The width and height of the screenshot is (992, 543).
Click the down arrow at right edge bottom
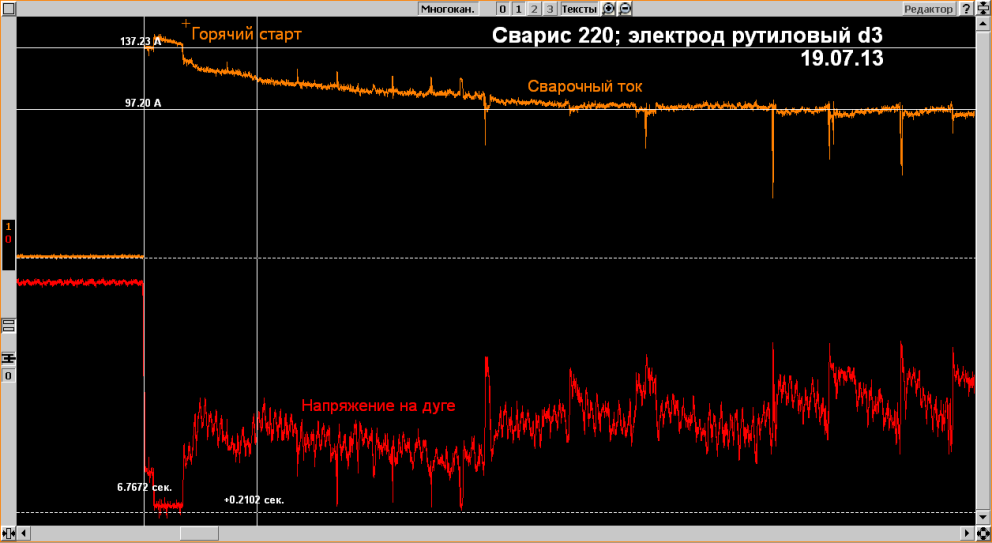click(983, 517)
